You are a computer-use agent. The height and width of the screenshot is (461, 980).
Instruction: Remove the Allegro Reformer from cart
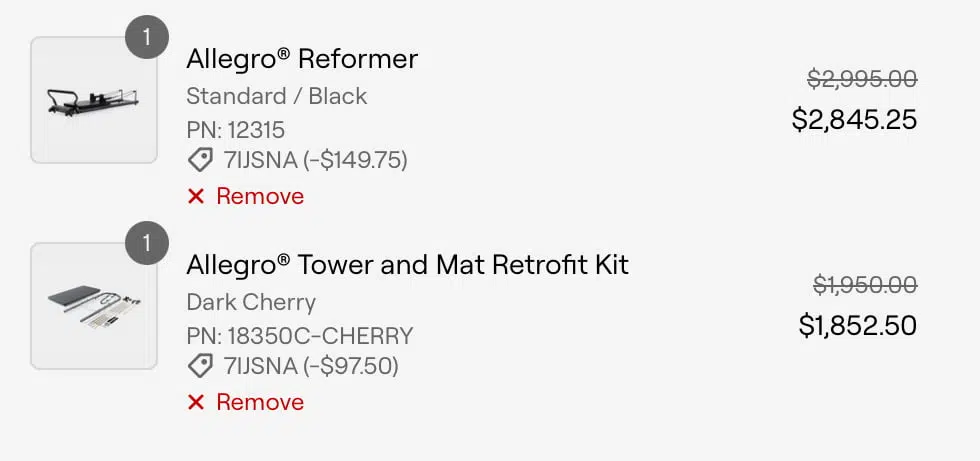tap(246, 197)
